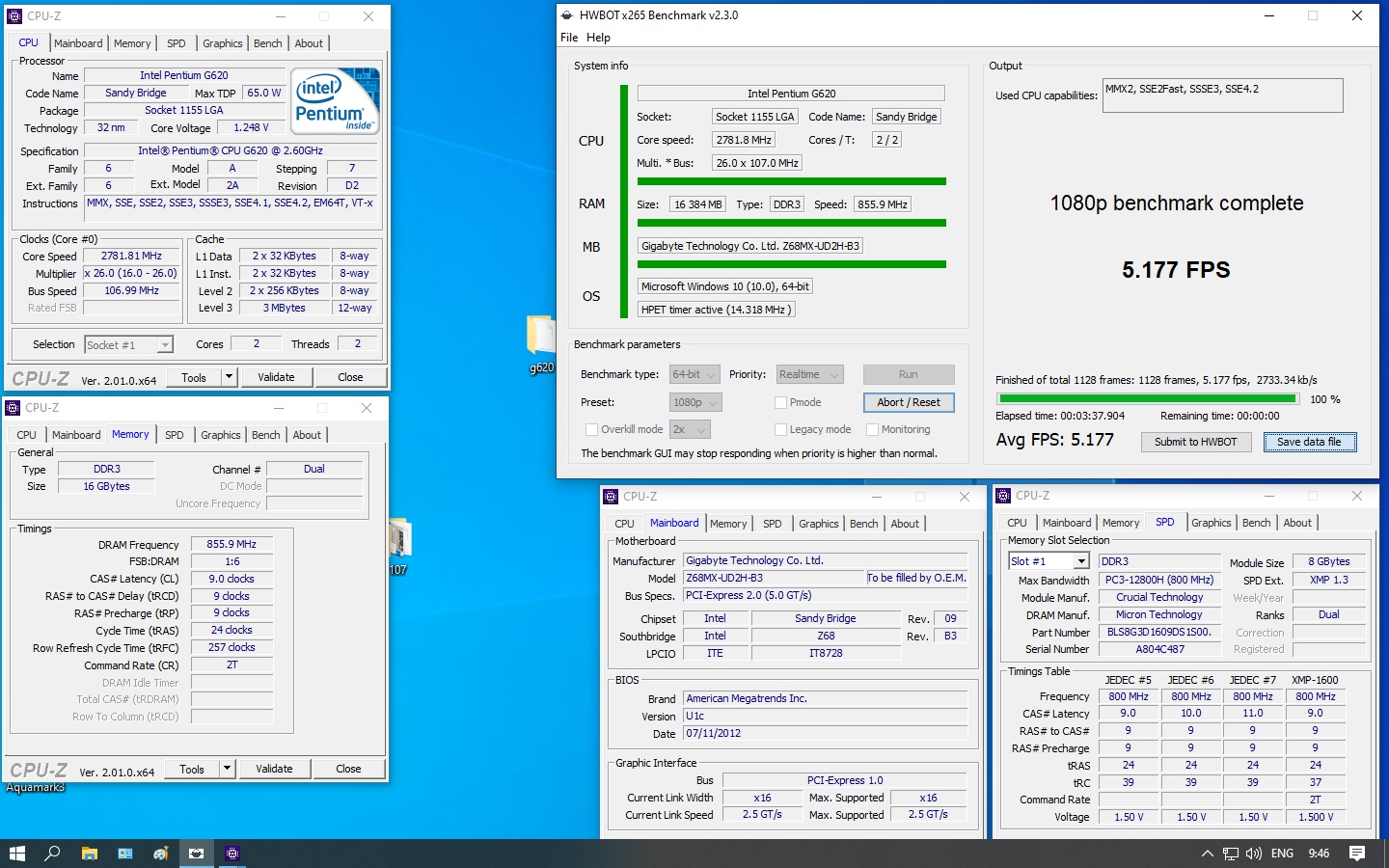Click the Abort / Reset button
The height and width of the screenshot is (868, 1389).
tap(909, 402)
